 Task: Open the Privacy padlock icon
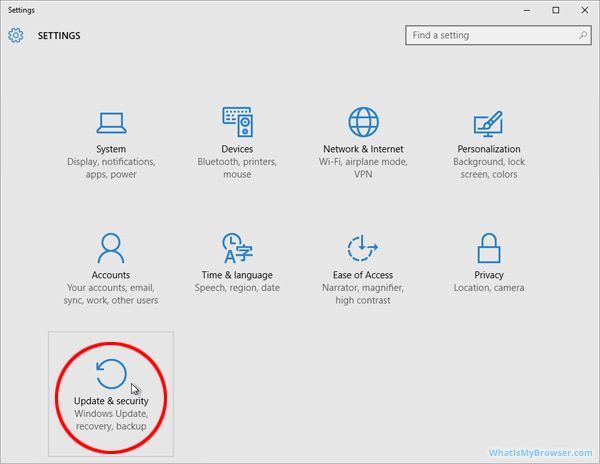[489, 248]
